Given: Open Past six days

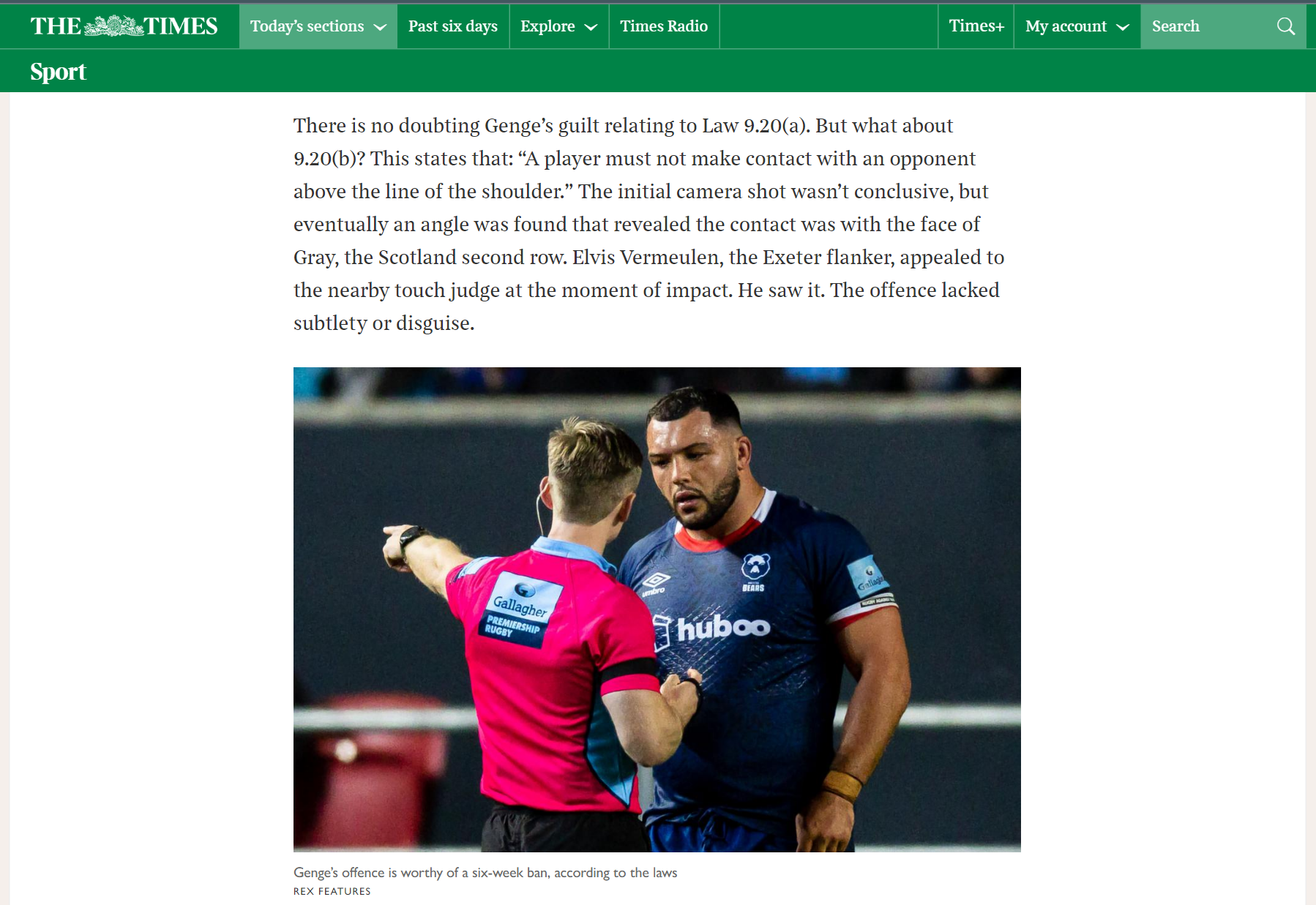Looking at the screenshot, I should pos(453,26).
